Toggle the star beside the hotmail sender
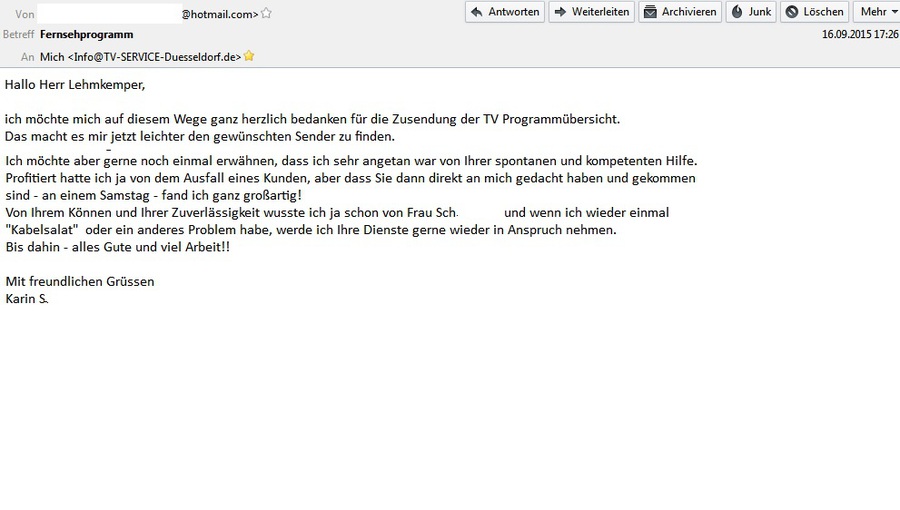The height and width of the screenshot is (510, 900). (x=266, y=14)
